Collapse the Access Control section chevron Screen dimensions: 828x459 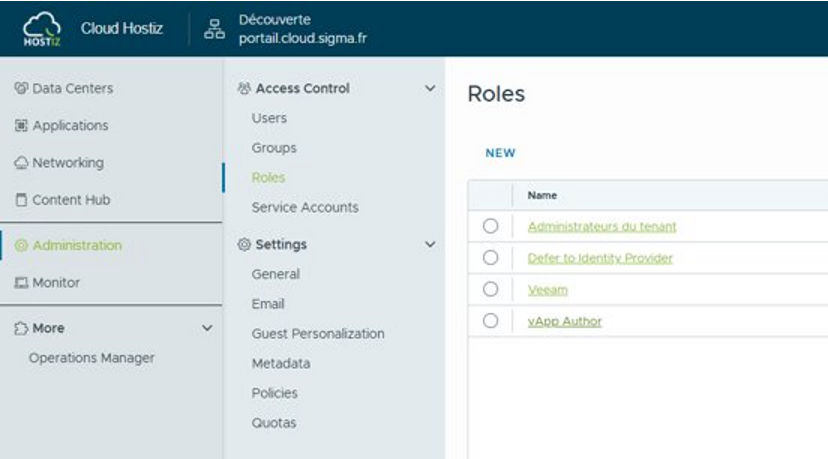point(430,89)
